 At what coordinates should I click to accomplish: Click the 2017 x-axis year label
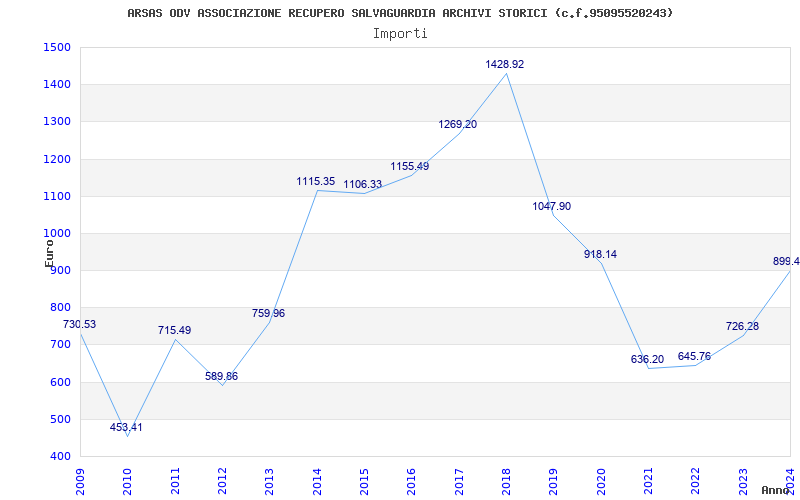pos(459,481)
